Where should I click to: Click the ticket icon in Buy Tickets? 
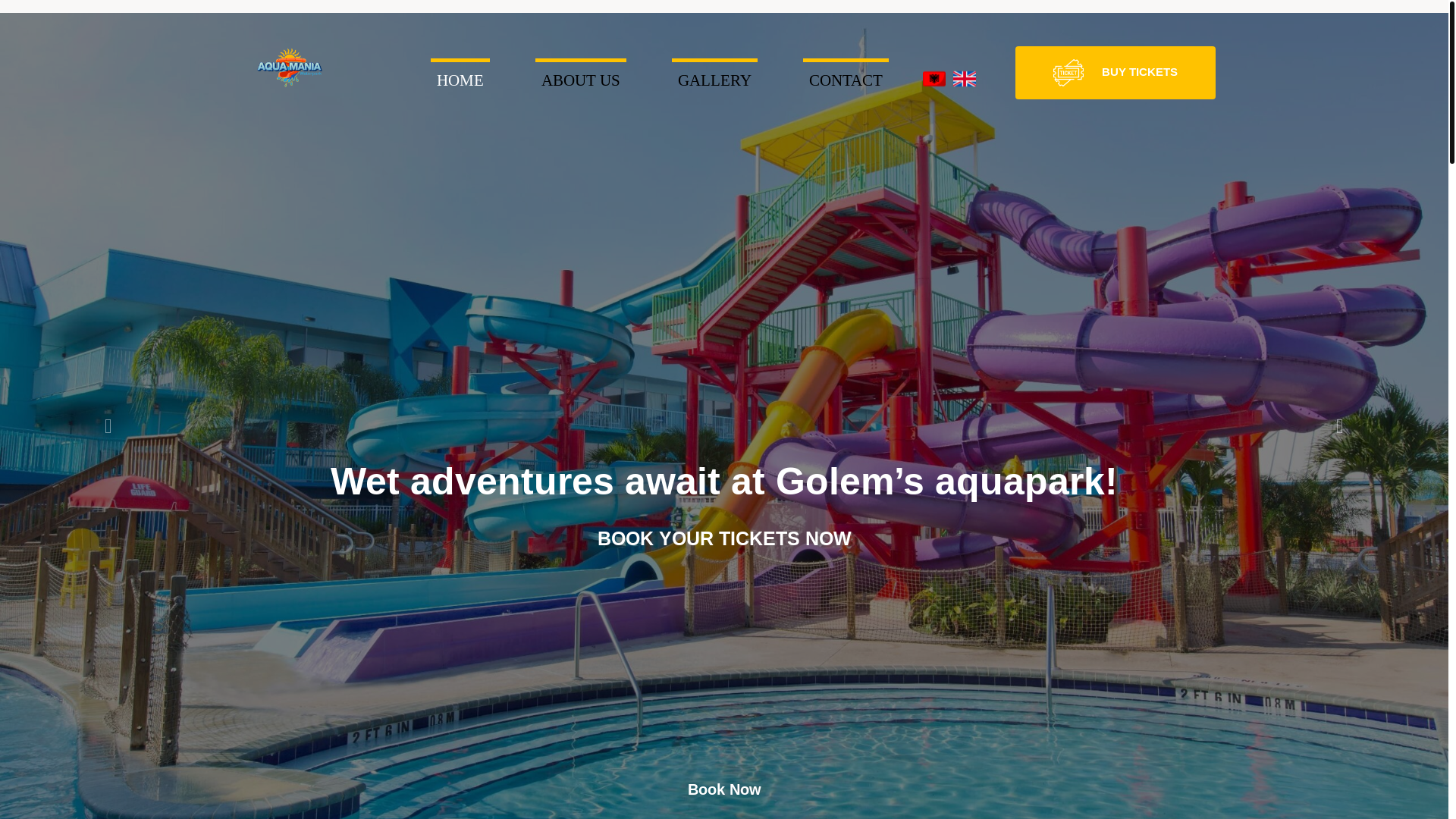click(x=1068, y=73)
